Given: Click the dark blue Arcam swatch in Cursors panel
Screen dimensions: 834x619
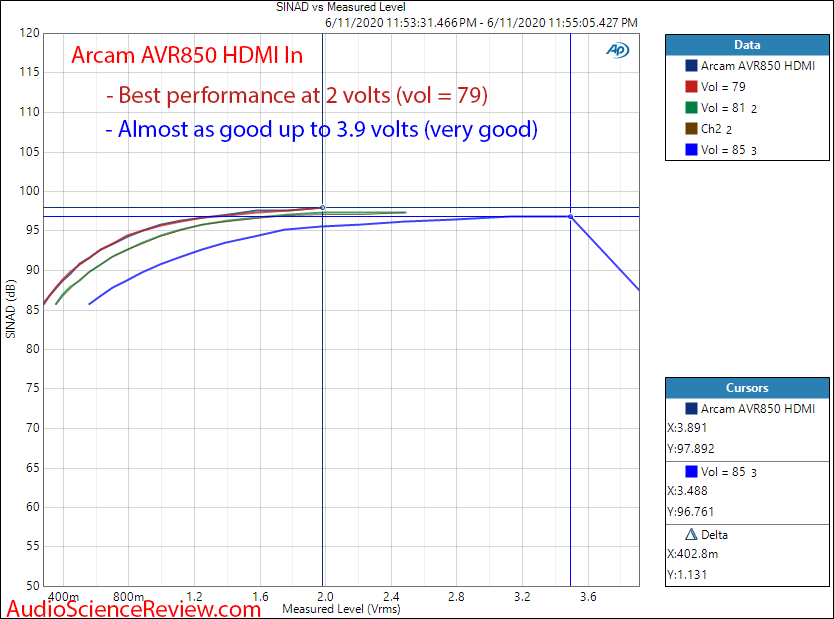Looking at the screenshot, I should point(691,408).
